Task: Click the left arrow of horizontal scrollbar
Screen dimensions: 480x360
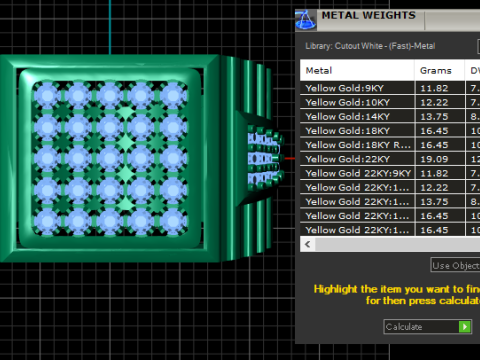Action: click(308, 244)
